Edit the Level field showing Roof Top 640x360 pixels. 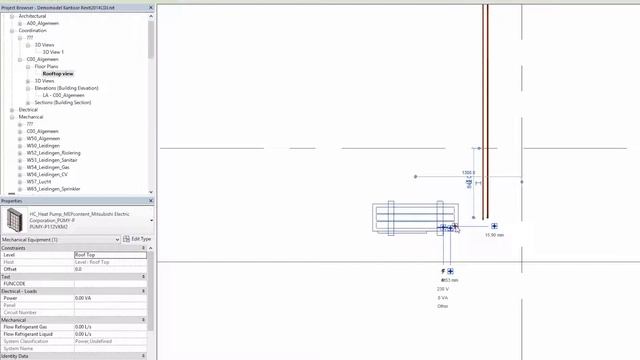[110, 255]
